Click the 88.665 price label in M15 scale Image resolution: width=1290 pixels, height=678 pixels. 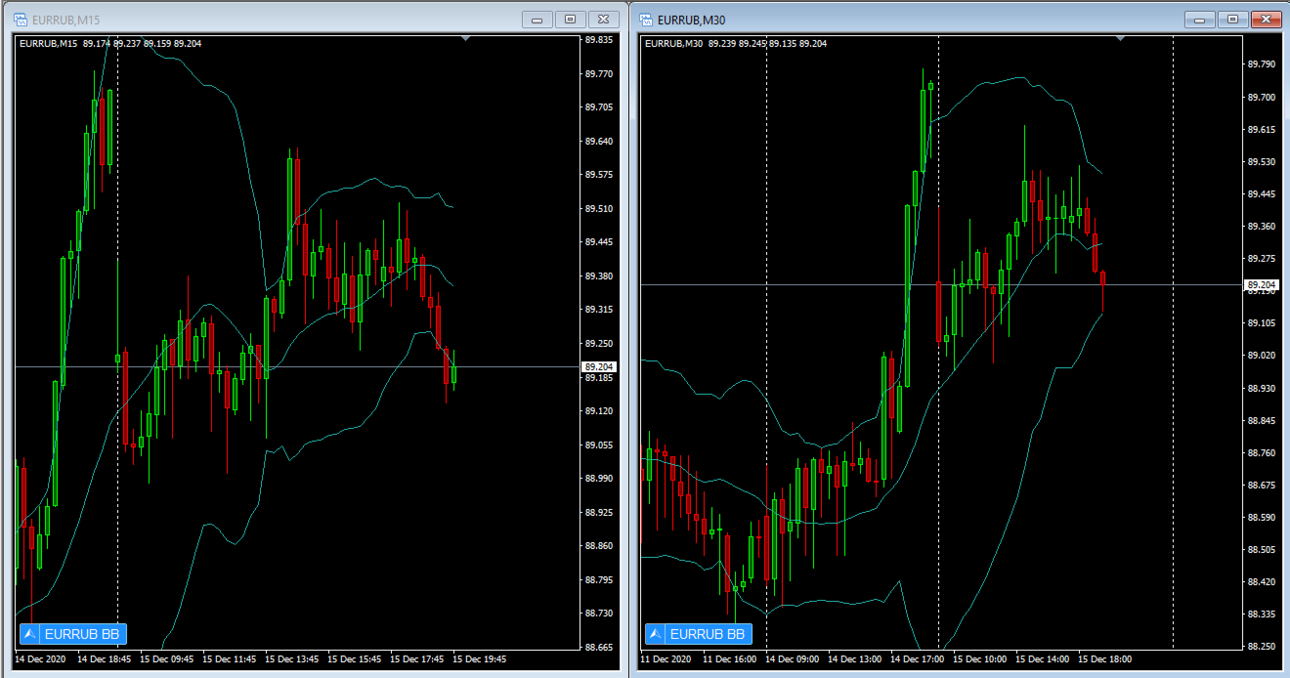coord(598,648)
